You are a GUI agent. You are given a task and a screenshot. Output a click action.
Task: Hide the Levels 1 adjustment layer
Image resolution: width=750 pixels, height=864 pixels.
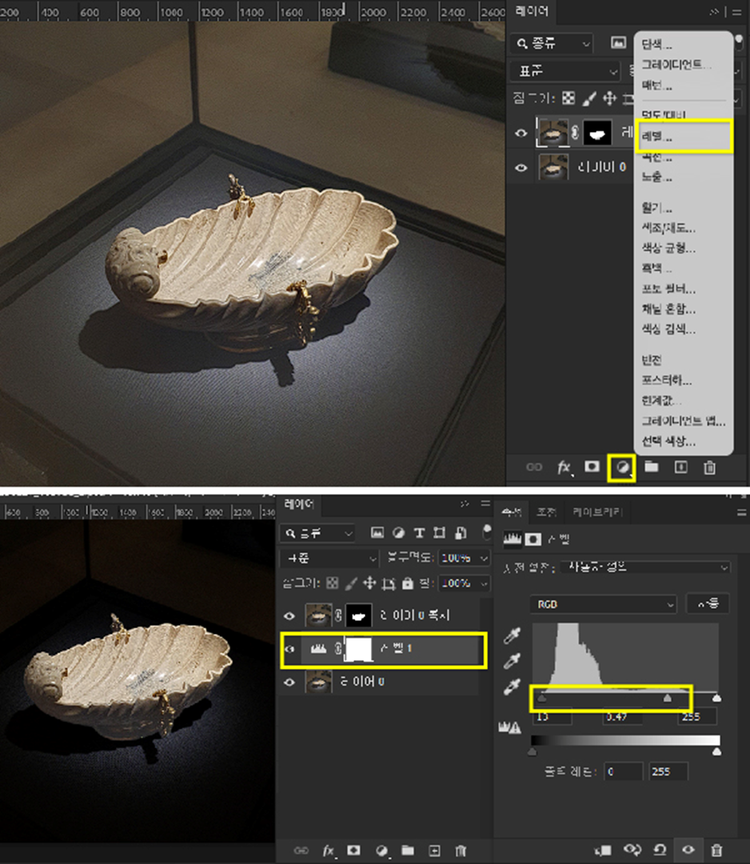[291, 650]
